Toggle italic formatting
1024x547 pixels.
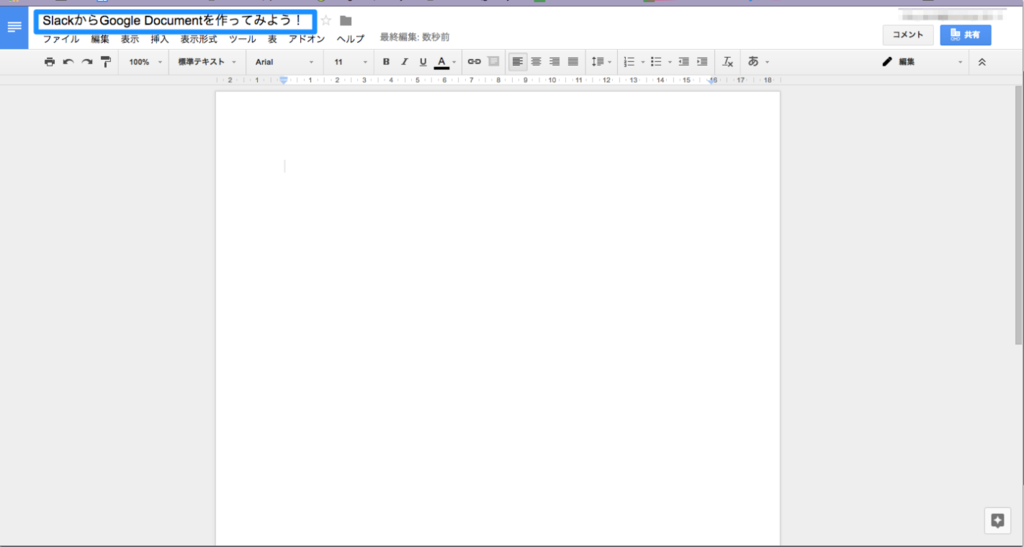tap(404, 62)
